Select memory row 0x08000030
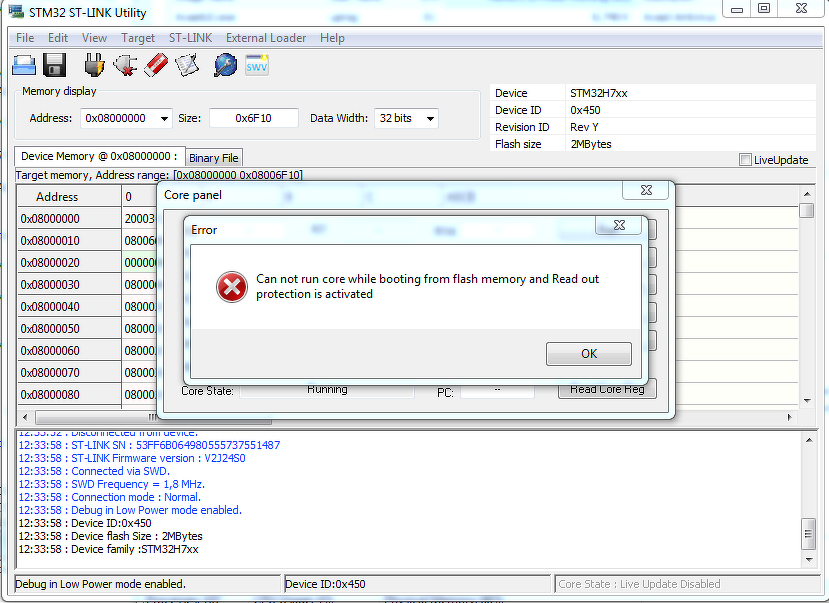 (69, 285)
